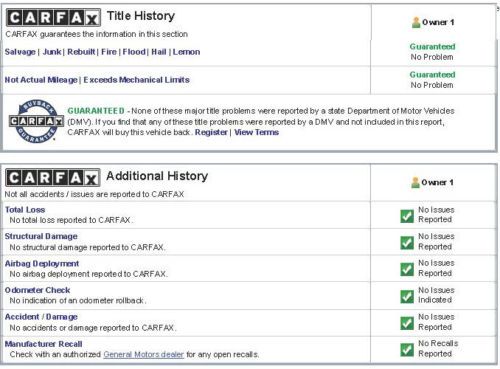
Task: Open the Airbag Deployment details link
Action: [x=42, y=264]
